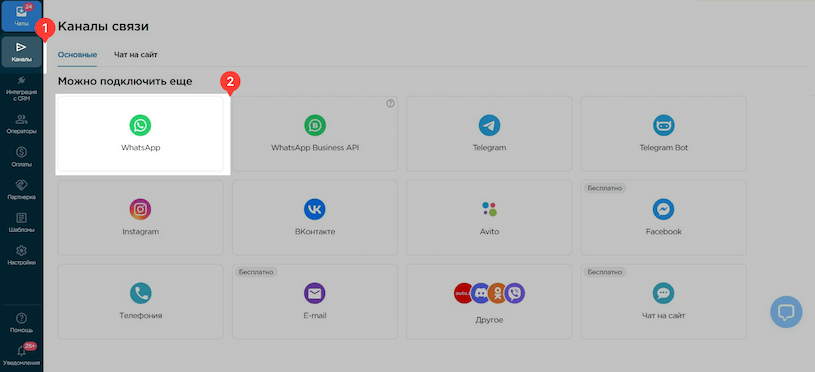Select the ВКонтакте channel icon
Screen dimensions: 815x372
coord(314,209)
